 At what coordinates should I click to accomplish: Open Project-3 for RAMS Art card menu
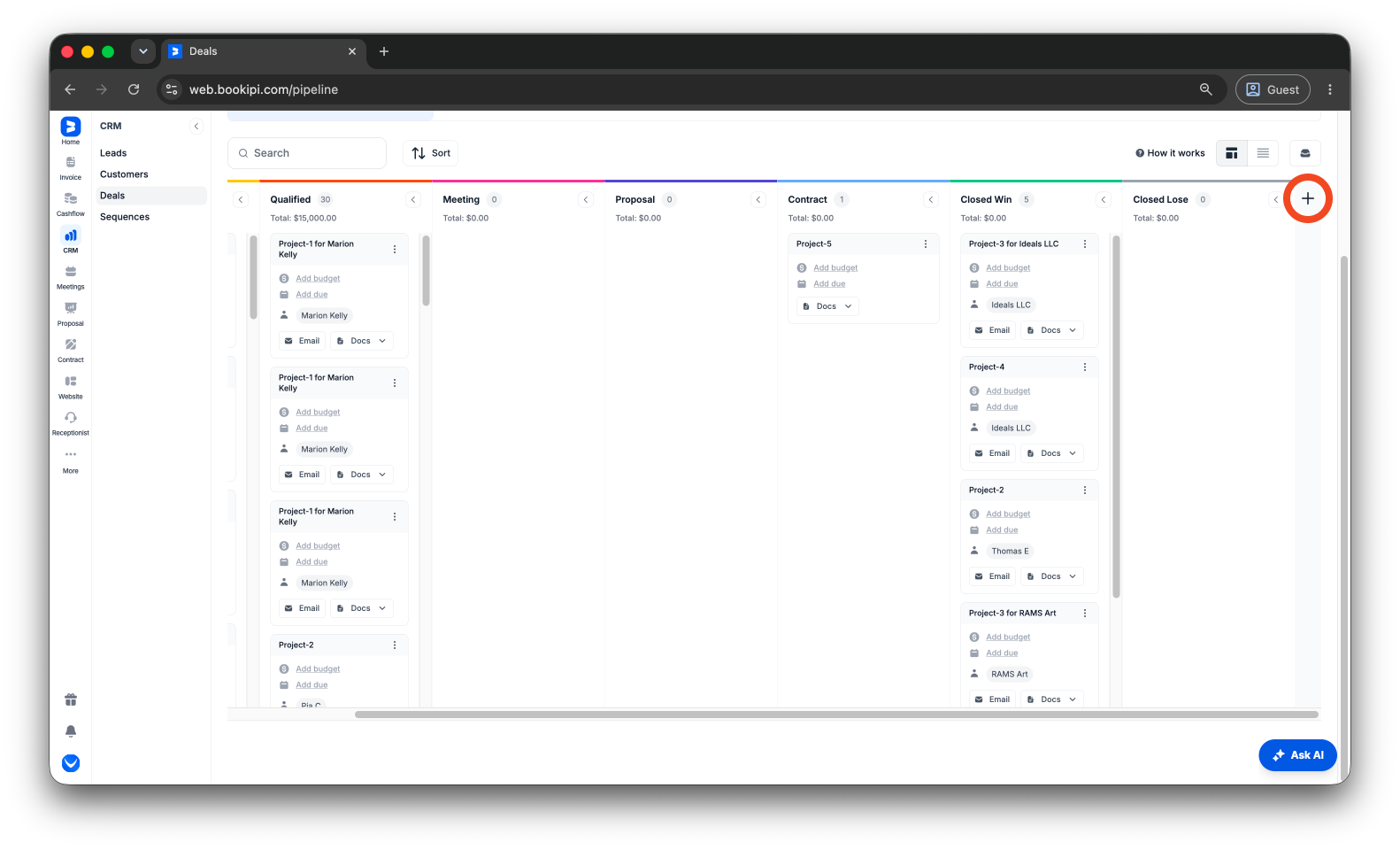pyautogui.click(x=1085, y=614)
